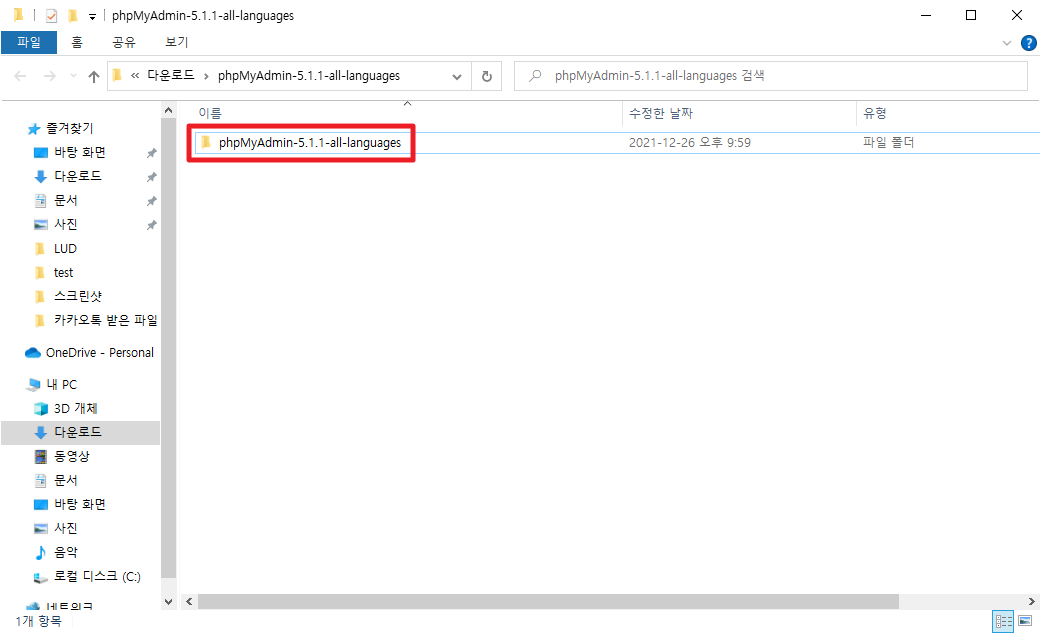1041x634 pixels.
Task: Open 카카오톡 받은 파일 folder
Action: pyautogui.click(x=106, y=320)
